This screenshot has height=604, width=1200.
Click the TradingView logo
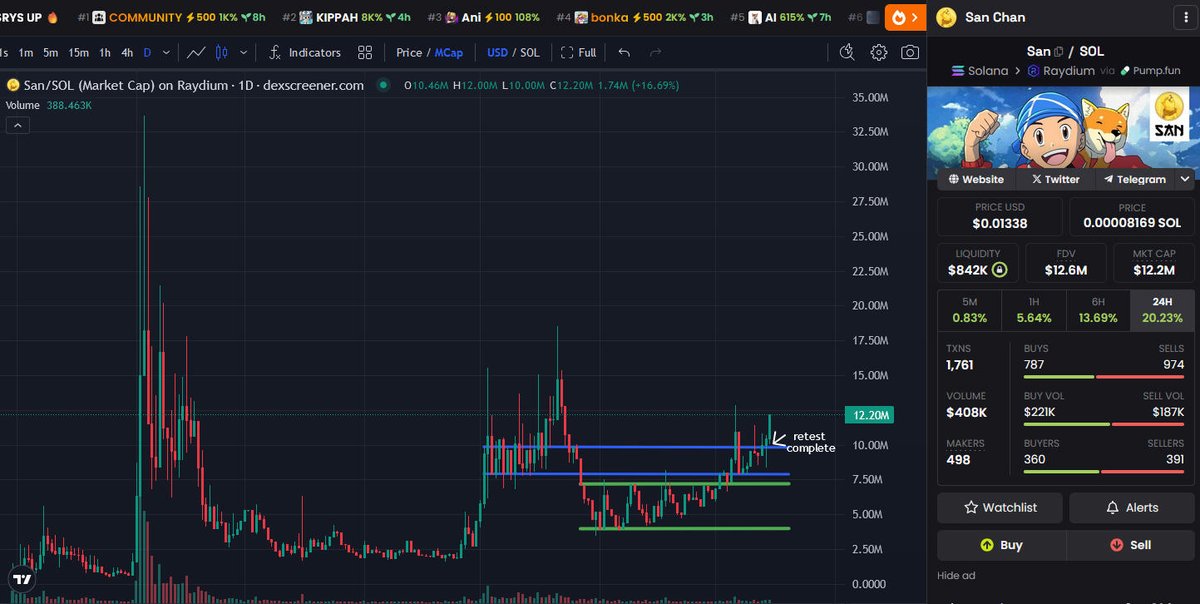(22, 578)
